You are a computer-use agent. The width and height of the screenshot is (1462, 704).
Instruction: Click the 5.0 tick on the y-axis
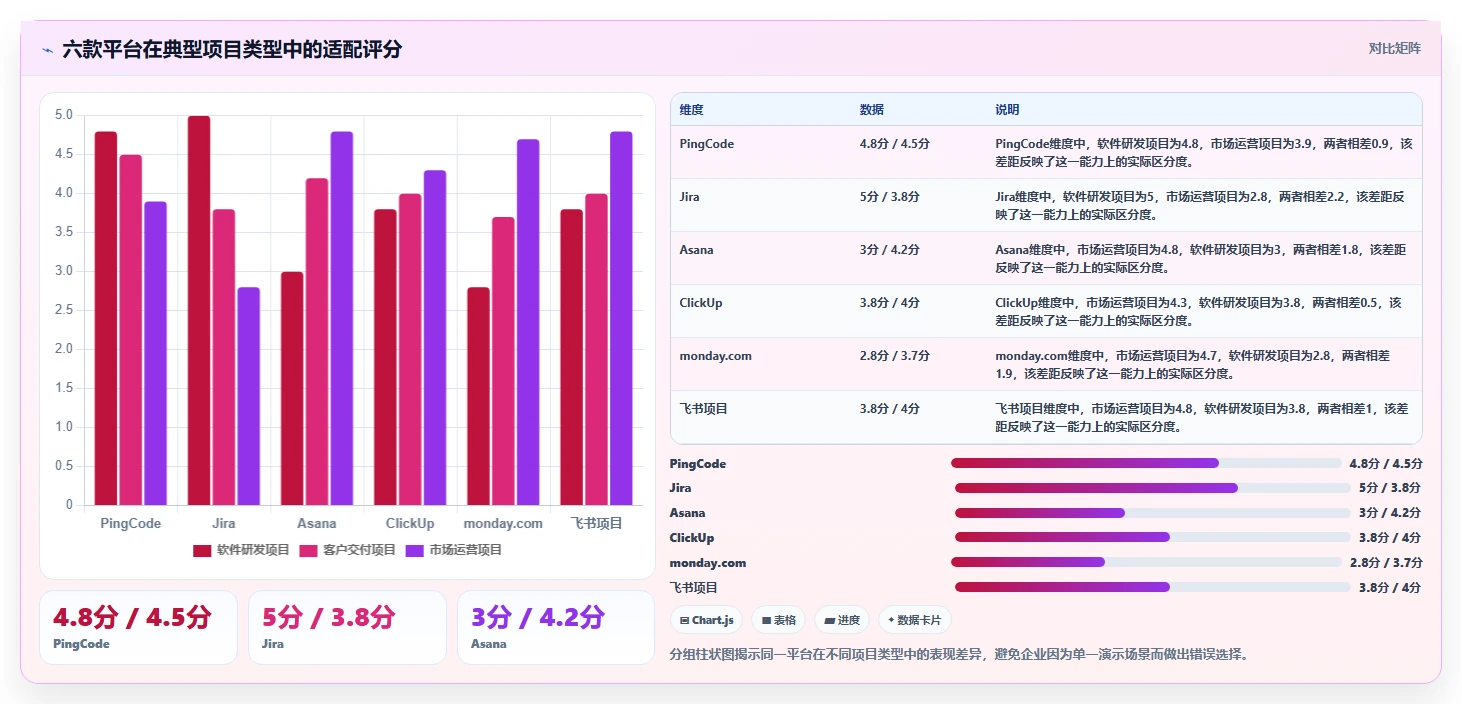(x=63, y=116)
